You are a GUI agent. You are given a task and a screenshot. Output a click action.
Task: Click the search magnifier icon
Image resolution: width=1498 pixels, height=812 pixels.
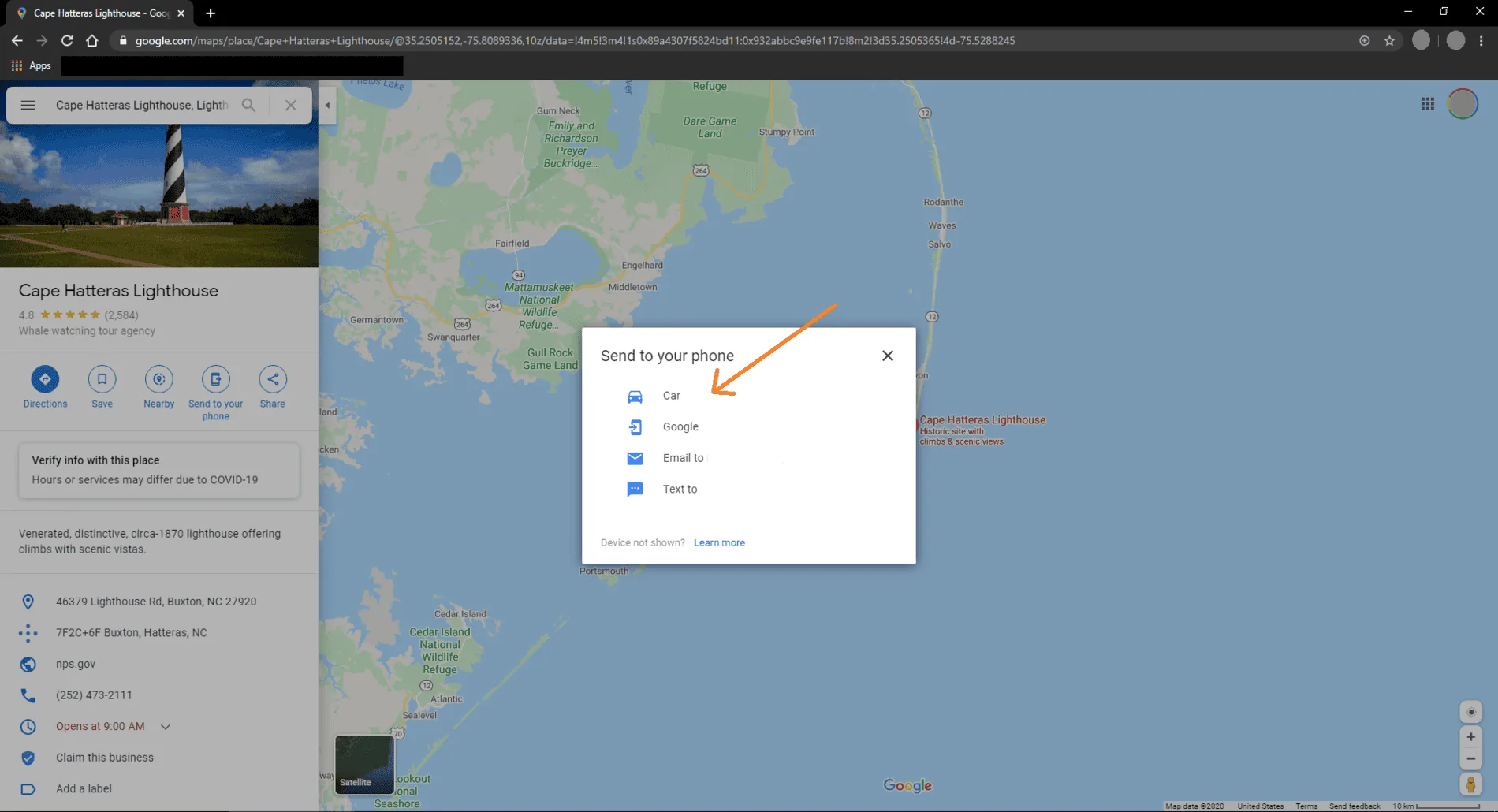248,105
